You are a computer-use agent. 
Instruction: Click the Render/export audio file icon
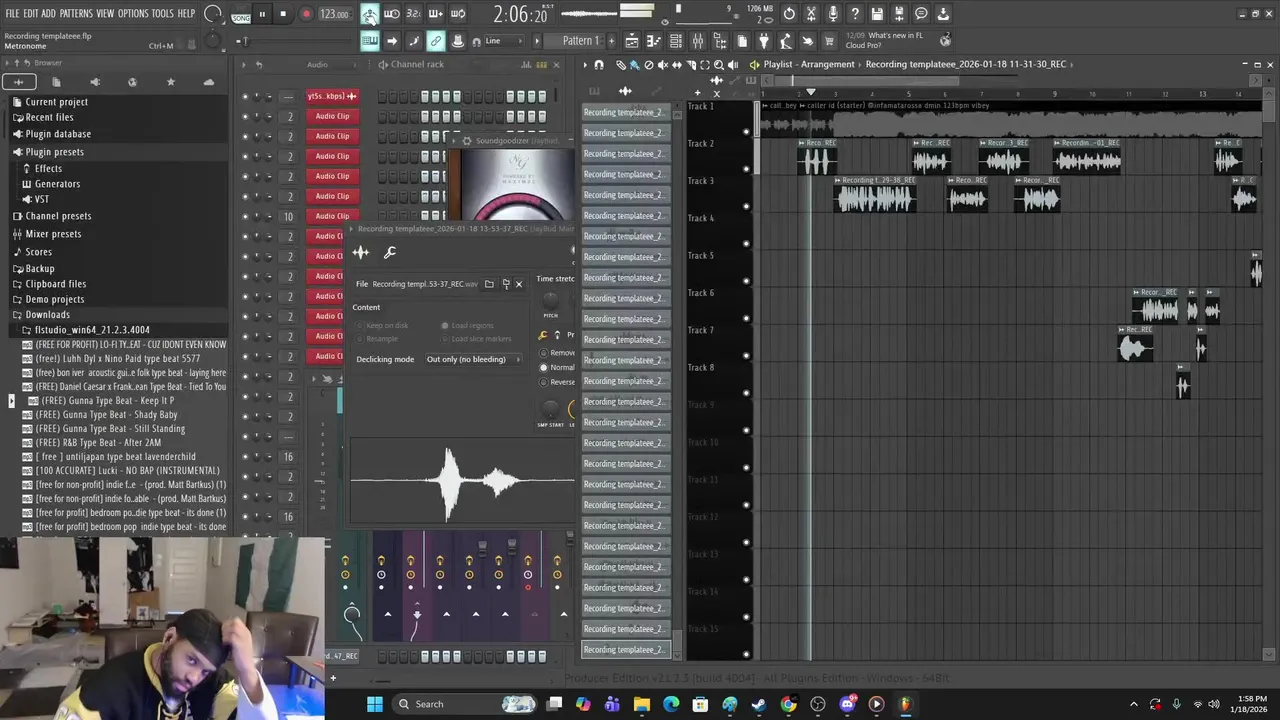(x=899, y=14)
